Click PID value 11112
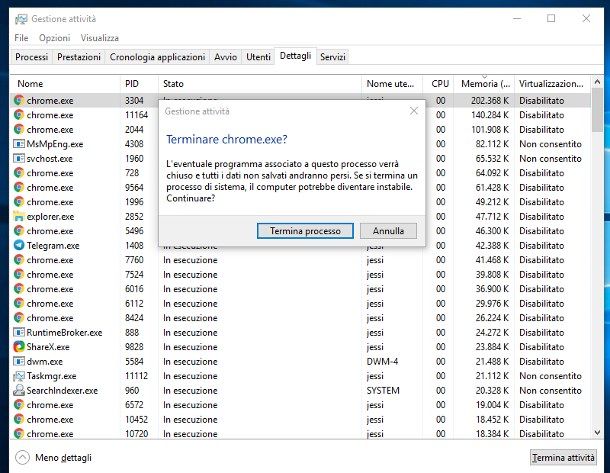 pyautogui.click(x=136, y=376)
